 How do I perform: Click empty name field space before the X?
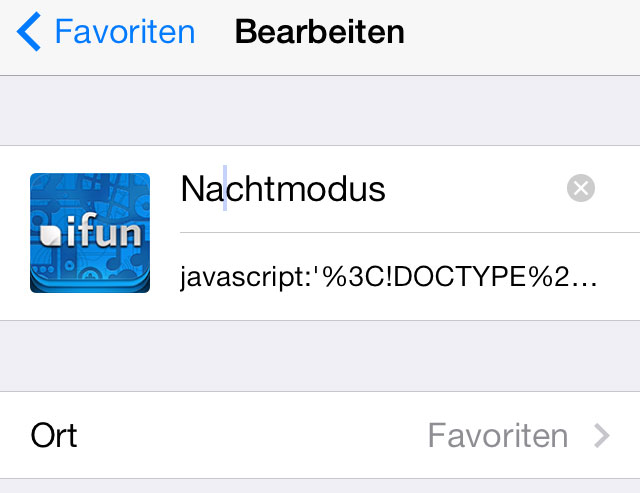pyautogui.click(x=476, y=189)
